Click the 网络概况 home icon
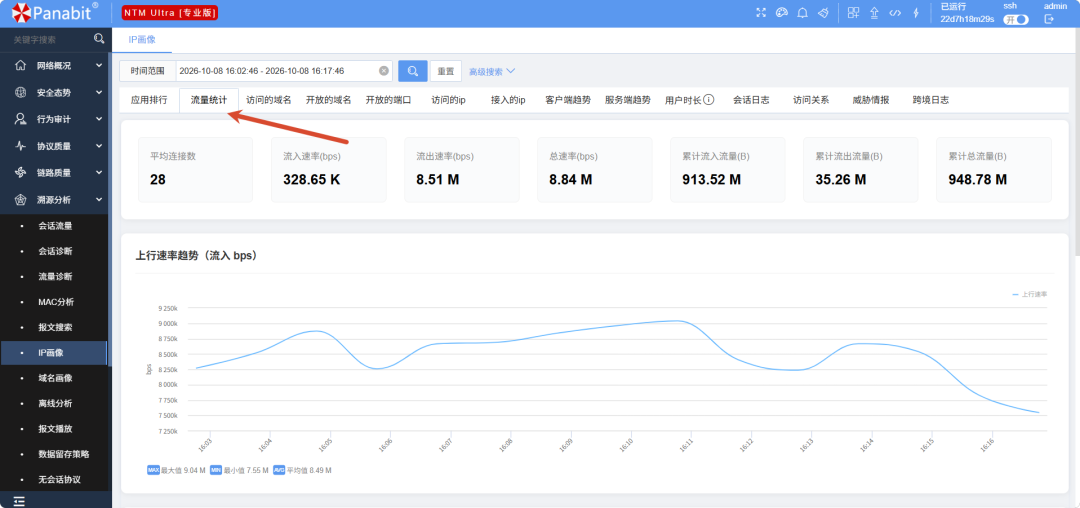This screenshot has width=1080, height=508. click(21, 66)
